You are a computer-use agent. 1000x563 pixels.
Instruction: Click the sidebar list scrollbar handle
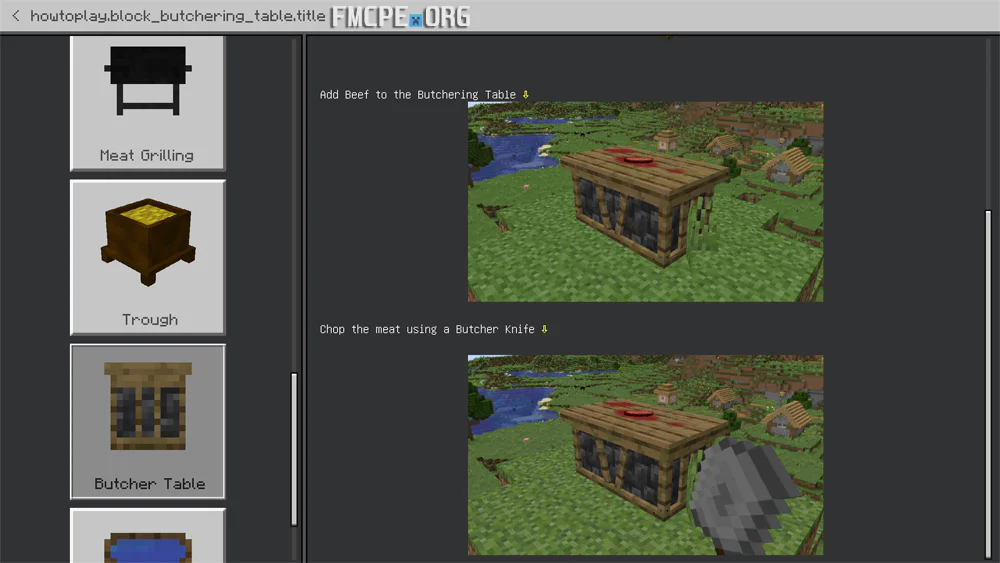[x=294, y=450]
